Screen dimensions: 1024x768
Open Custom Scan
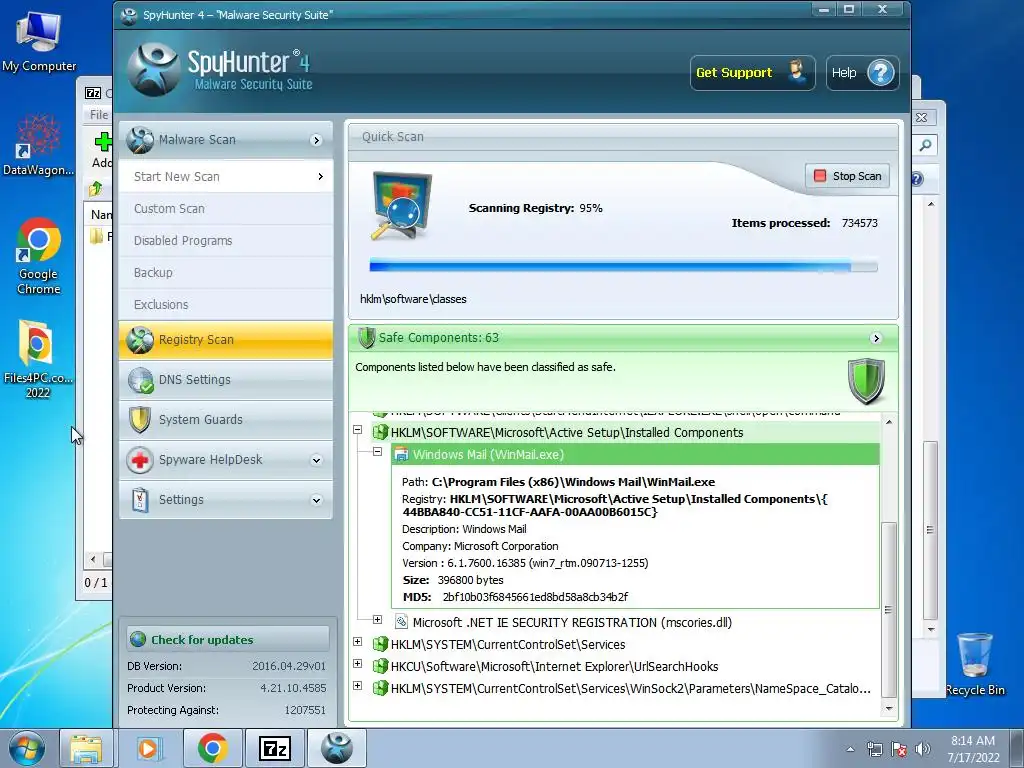pos(226,208)
